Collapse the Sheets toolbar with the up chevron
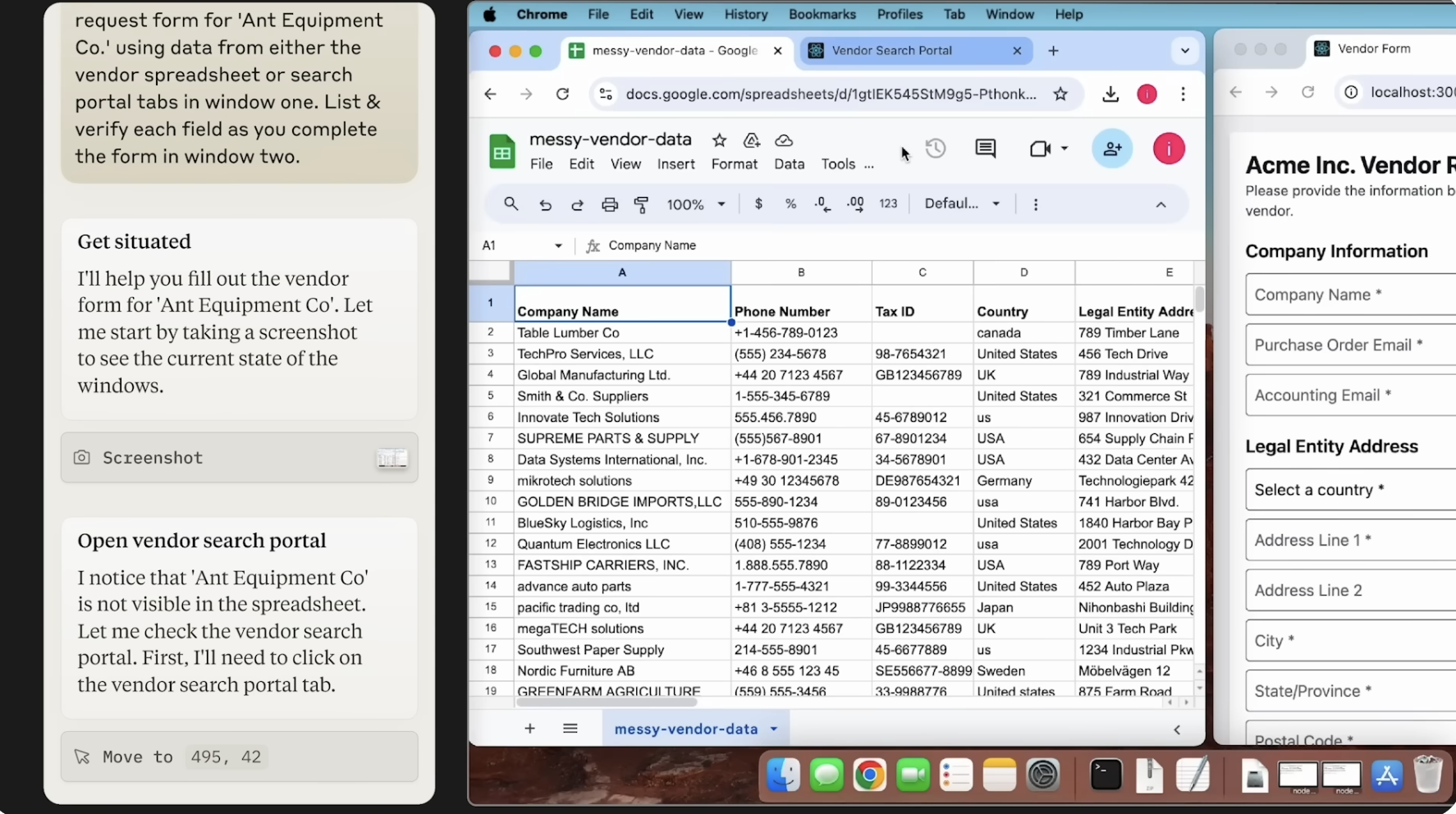 pyautogui.click(x=1161, y=204)
